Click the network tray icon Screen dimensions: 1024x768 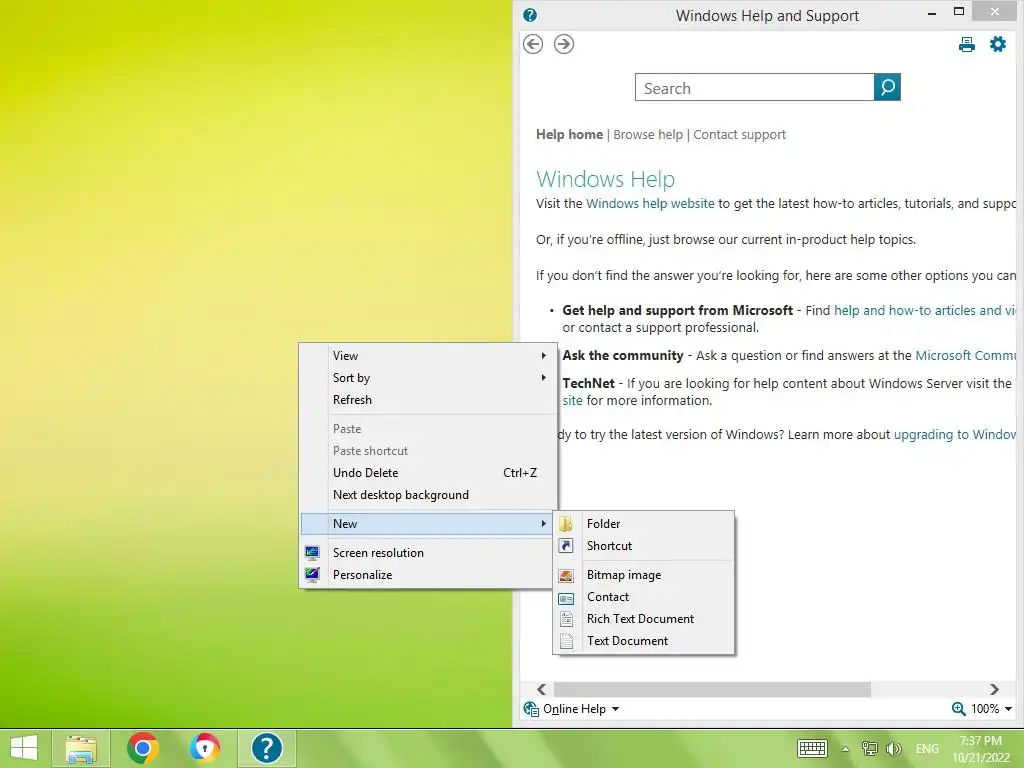[870, 748]
